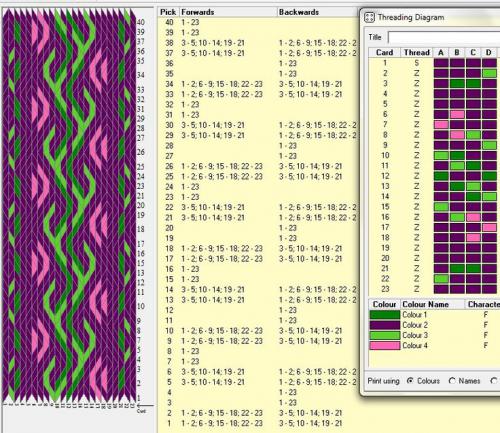The width and height of the screenshot is (500, 433).
Task: Click the Card column header
Action: (384, 53)
